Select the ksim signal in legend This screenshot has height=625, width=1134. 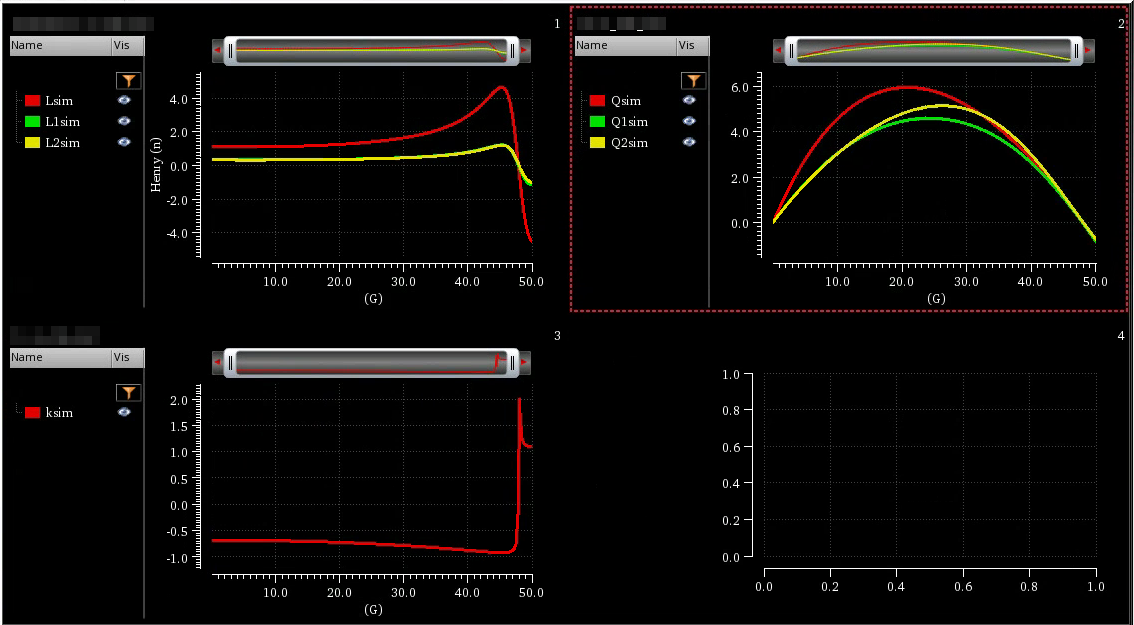(x=59, y=413)
